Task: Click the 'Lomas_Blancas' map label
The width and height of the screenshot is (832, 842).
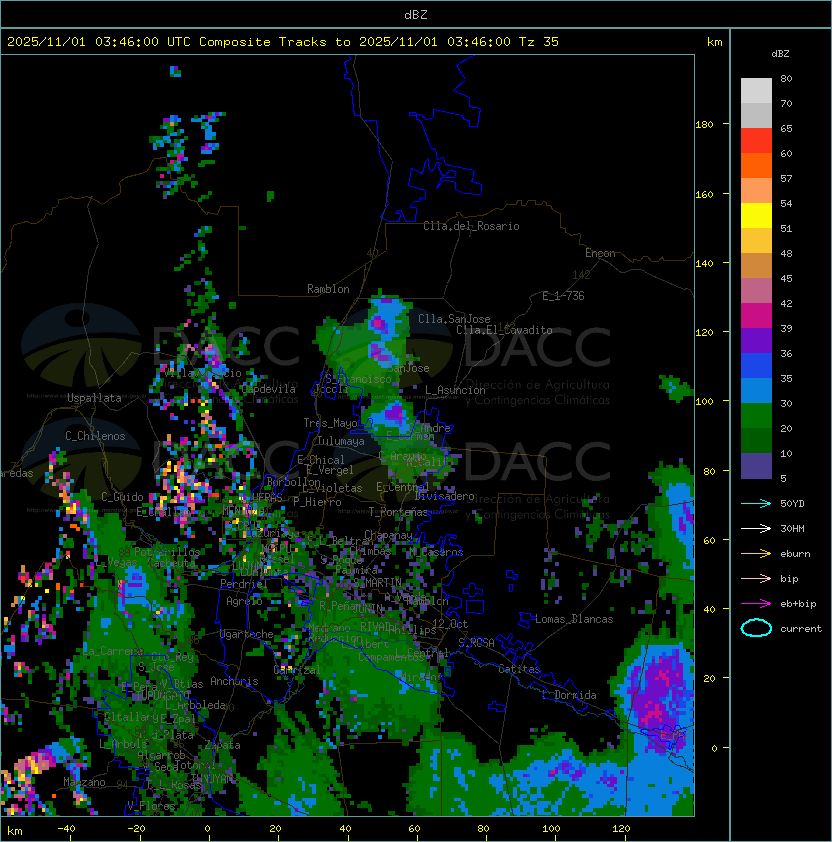Action: pos(574,619)
